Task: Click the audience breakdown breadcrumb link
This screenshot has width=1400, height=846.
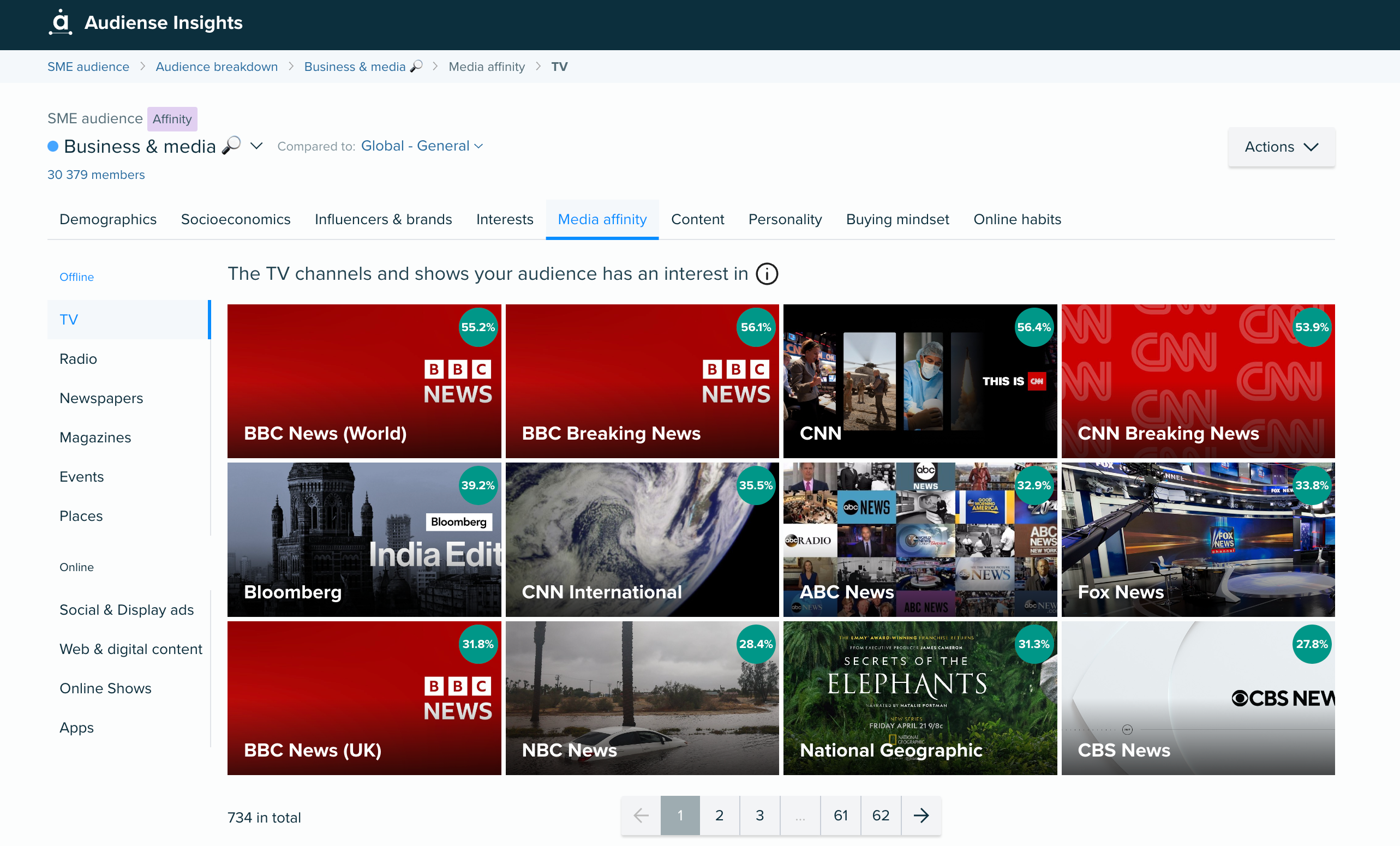Action: pos(217,67)
